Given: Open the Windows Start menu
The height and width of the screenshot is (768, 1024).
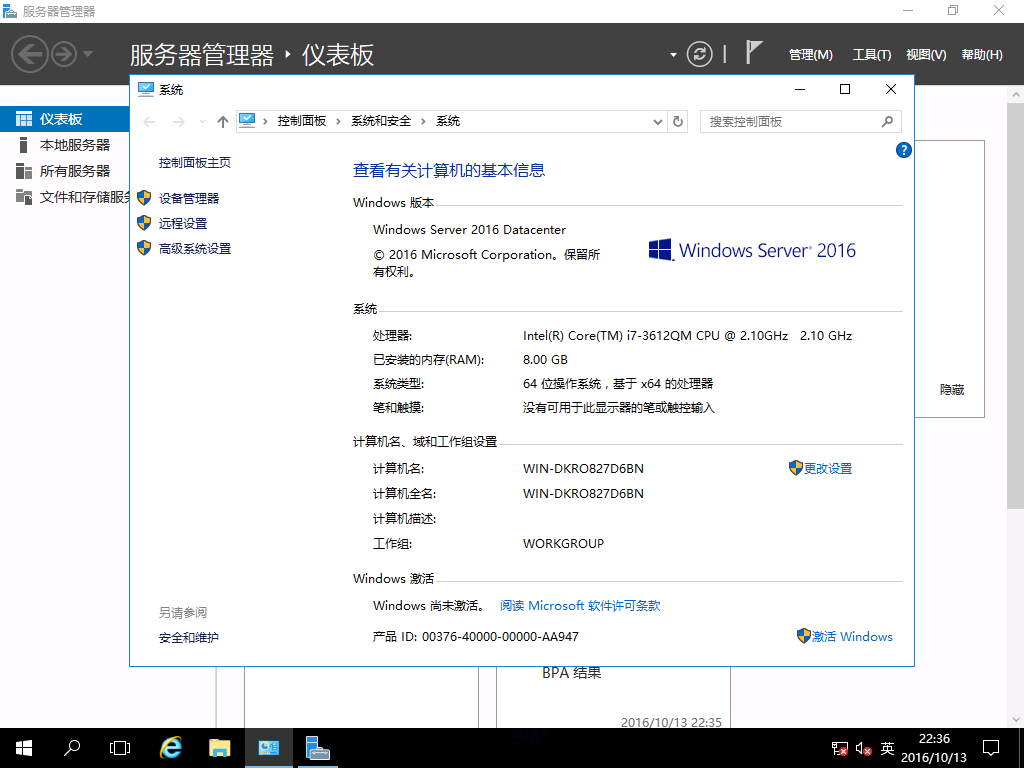Looking at the screenshot, I should tap(24, 748).
